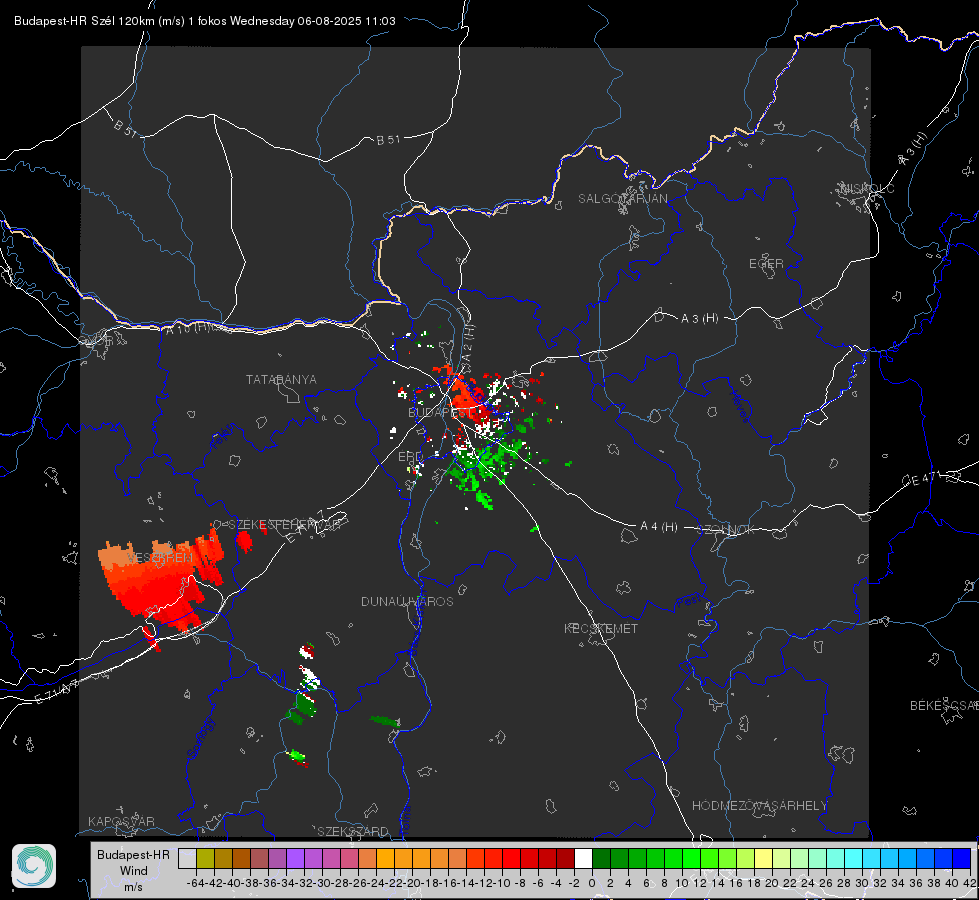Pick the purple swatch between -34 and -32

295,858
